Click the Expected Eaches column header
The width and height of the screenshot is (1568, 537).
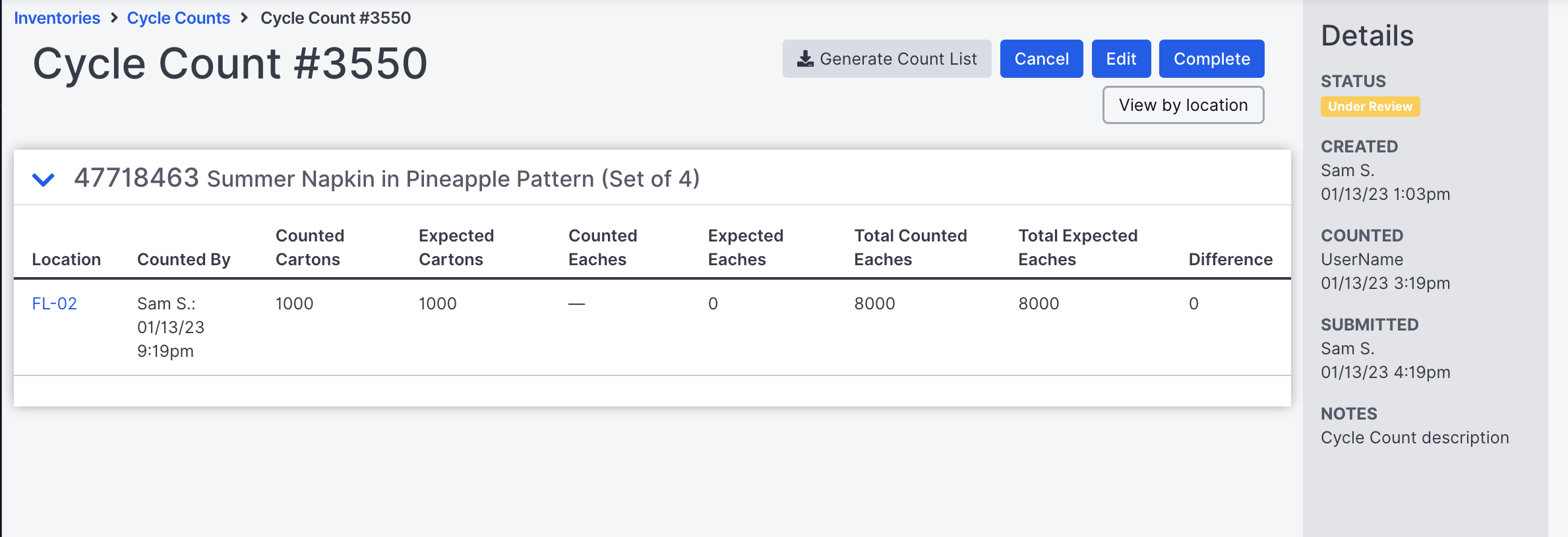pos(745,247)
